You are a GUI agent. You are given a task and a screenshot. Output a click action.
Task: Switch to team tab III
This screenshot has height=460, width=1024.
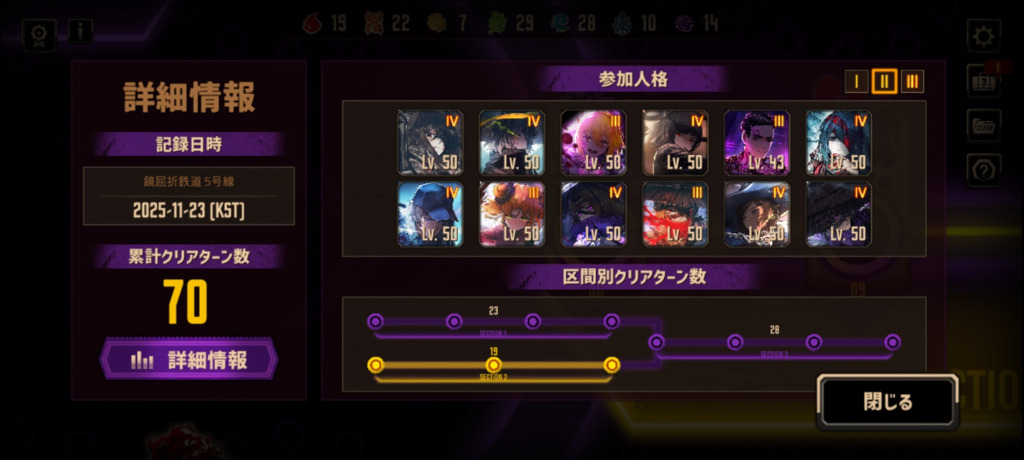click(912, 82)
